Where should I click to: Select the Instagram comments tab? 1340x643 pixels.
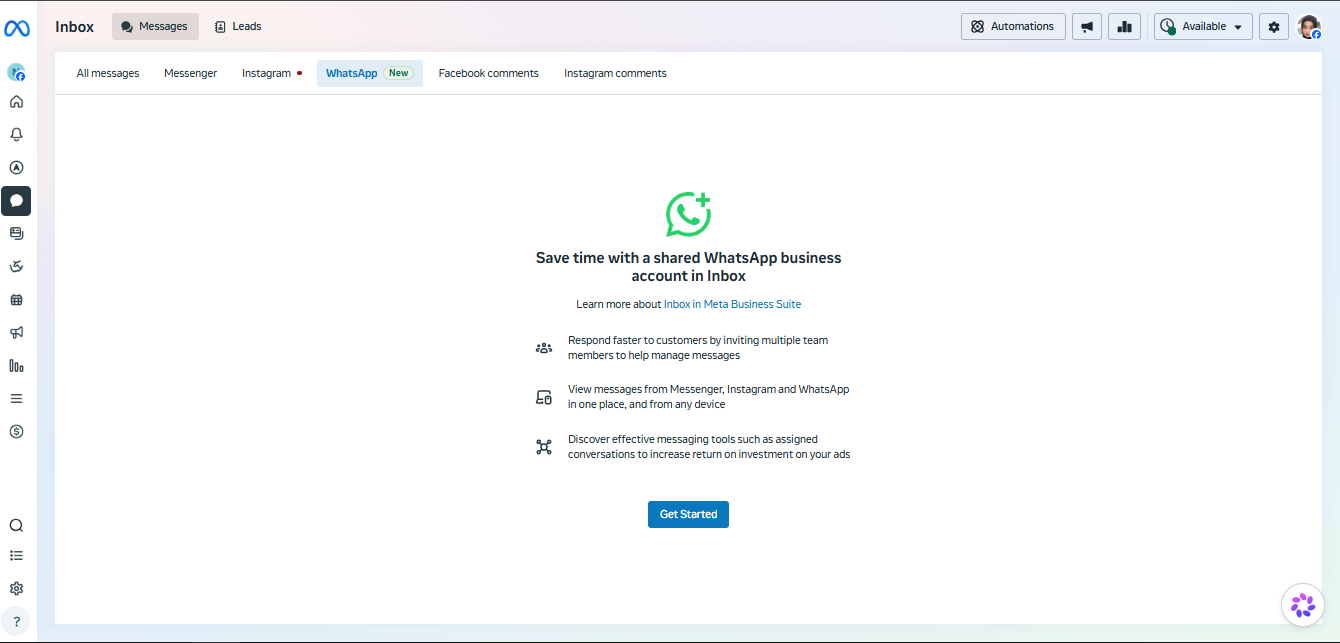click(615, 73)
